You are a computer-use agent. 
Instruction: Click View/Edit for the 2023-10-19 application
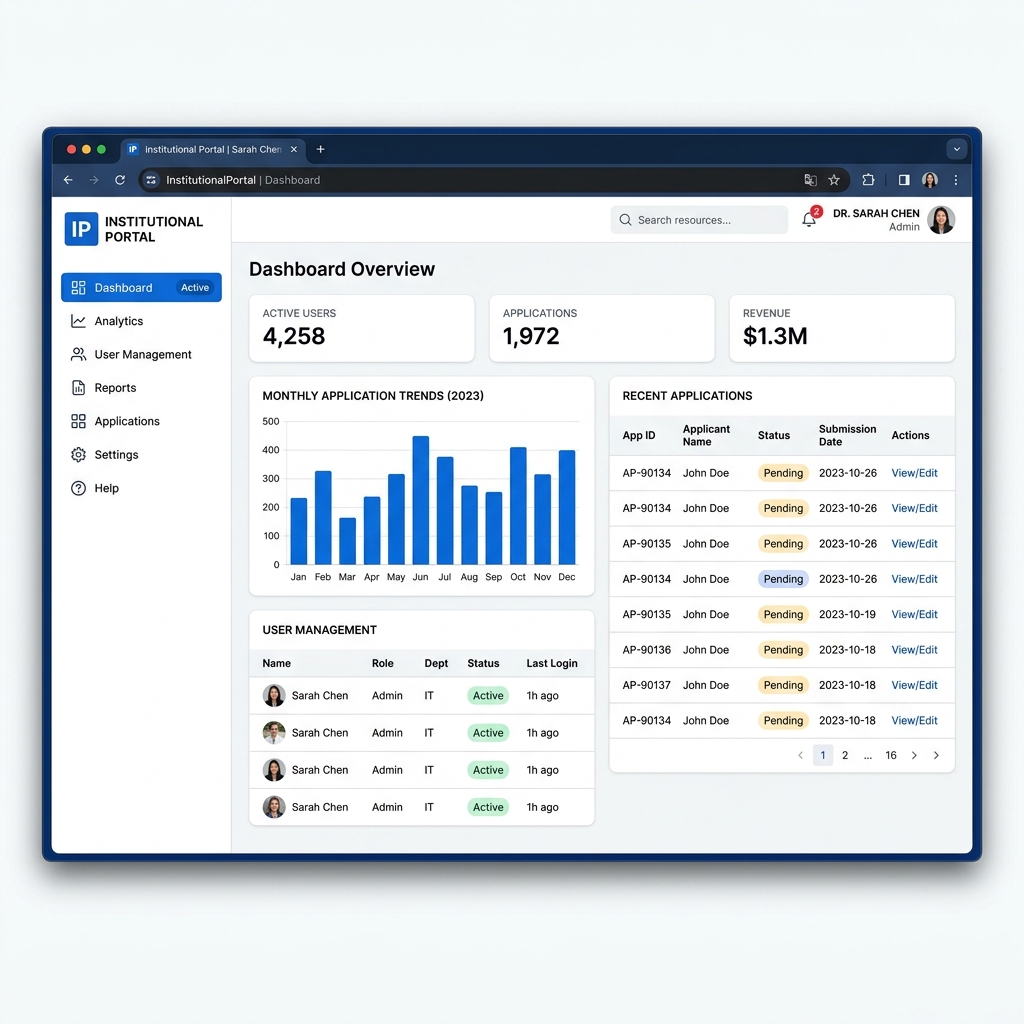click(914, 614)
